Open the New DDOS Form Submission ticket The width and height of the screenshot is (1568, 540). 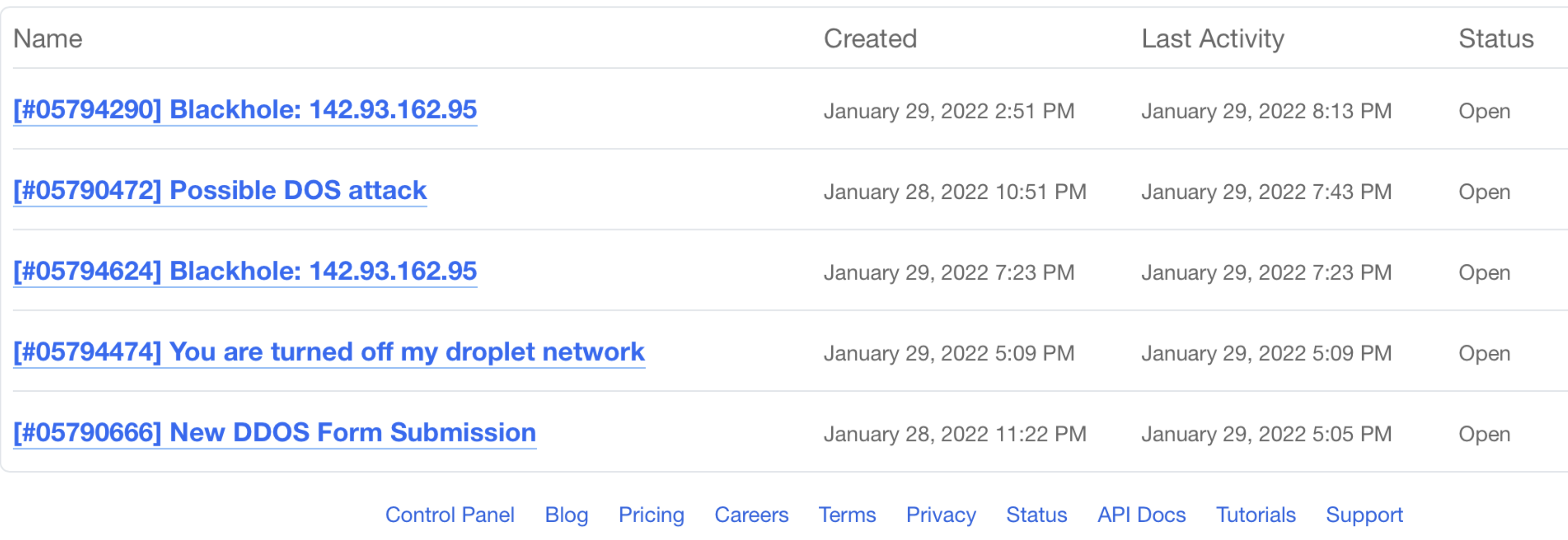275,433
